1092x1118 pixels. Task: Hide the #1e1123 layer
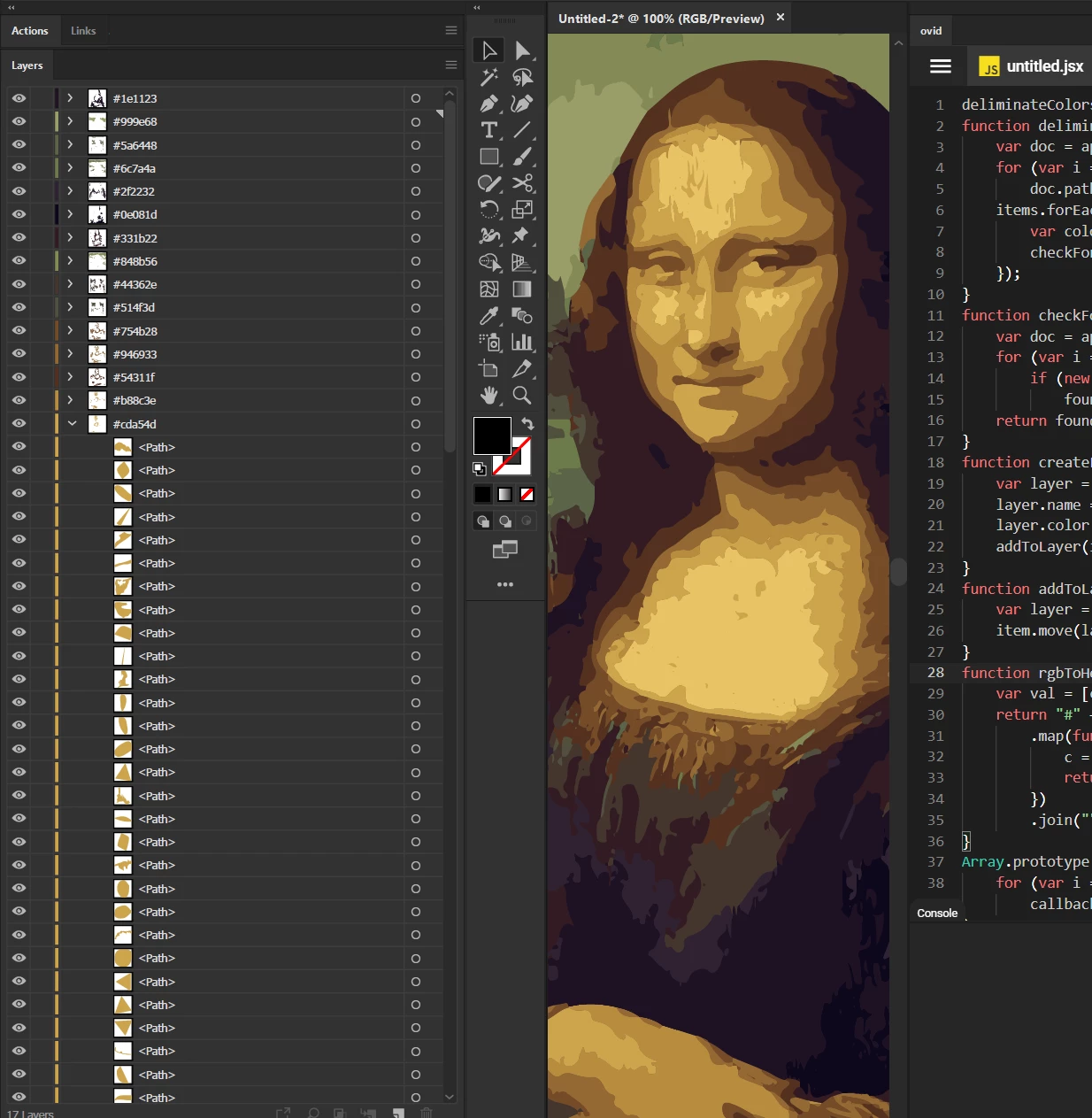coord(19,98)
